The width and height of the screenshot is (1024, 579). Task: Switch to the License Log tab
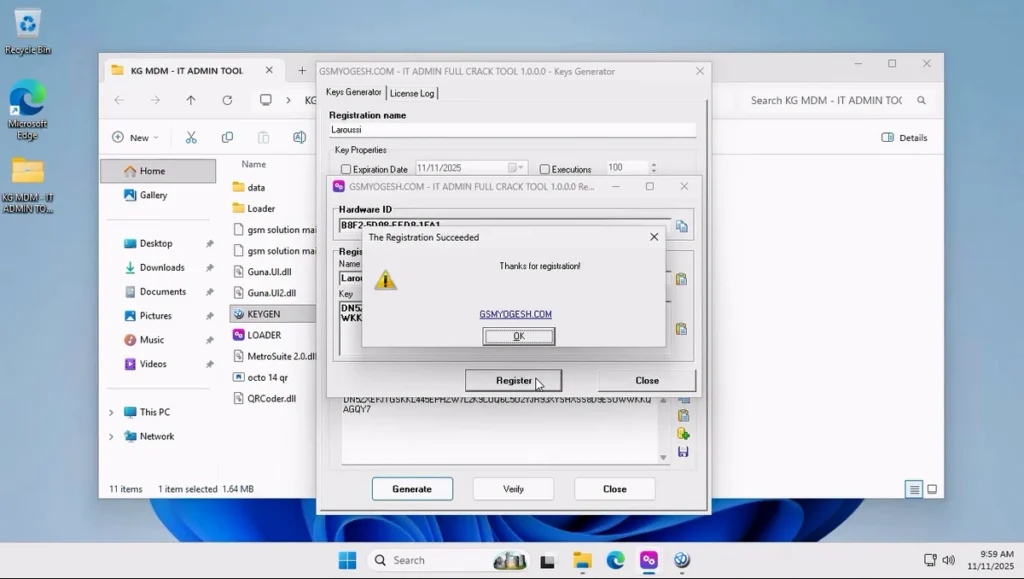[412, 93]
